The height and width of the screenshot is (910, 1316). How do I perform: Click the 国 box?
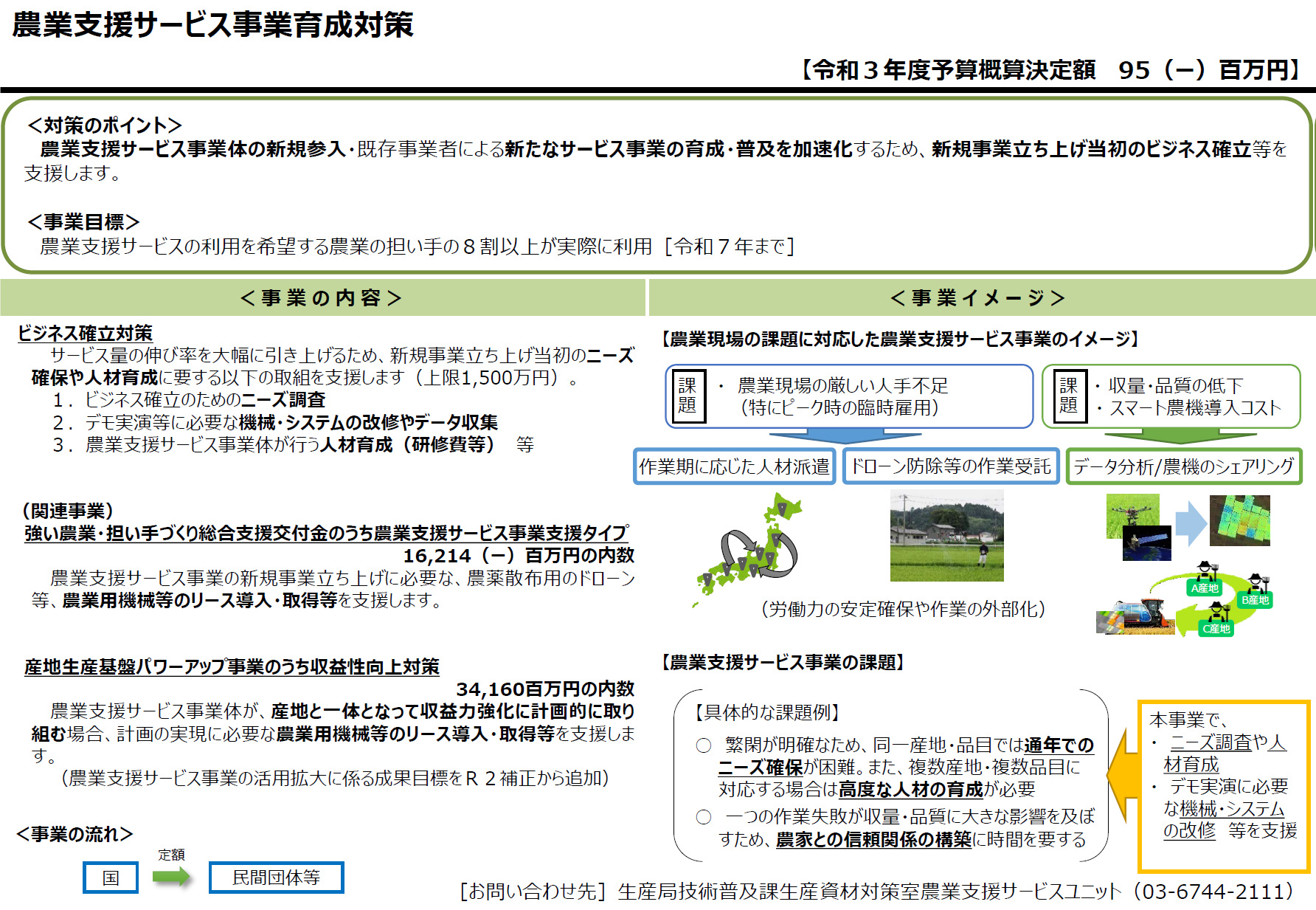(111, 878)
